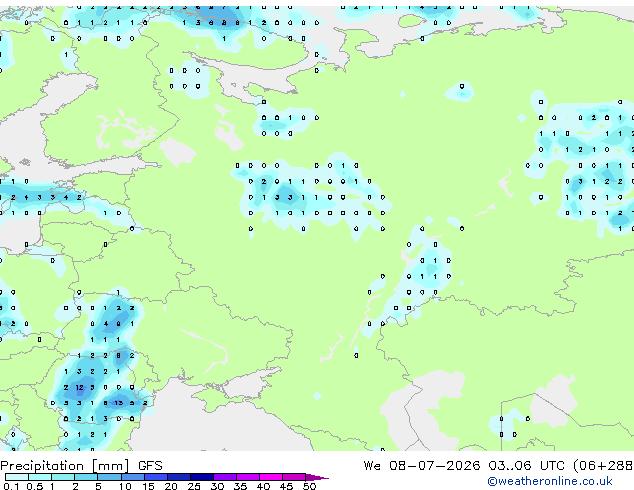The image size is (634, 490).
Task: Select the 35–40 mm legend color swatch
Action: [x=248, y=477]
